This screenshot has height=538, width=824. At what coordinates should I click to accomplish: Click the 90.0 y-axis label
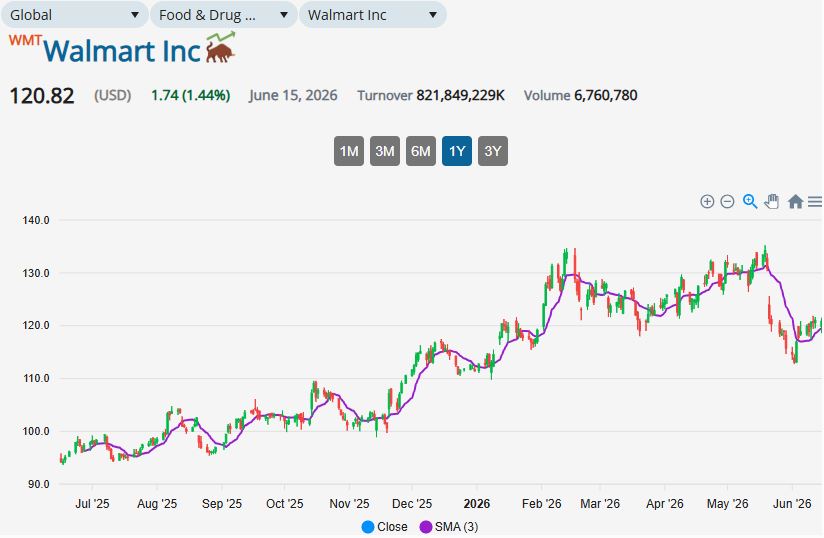(39, 484)
